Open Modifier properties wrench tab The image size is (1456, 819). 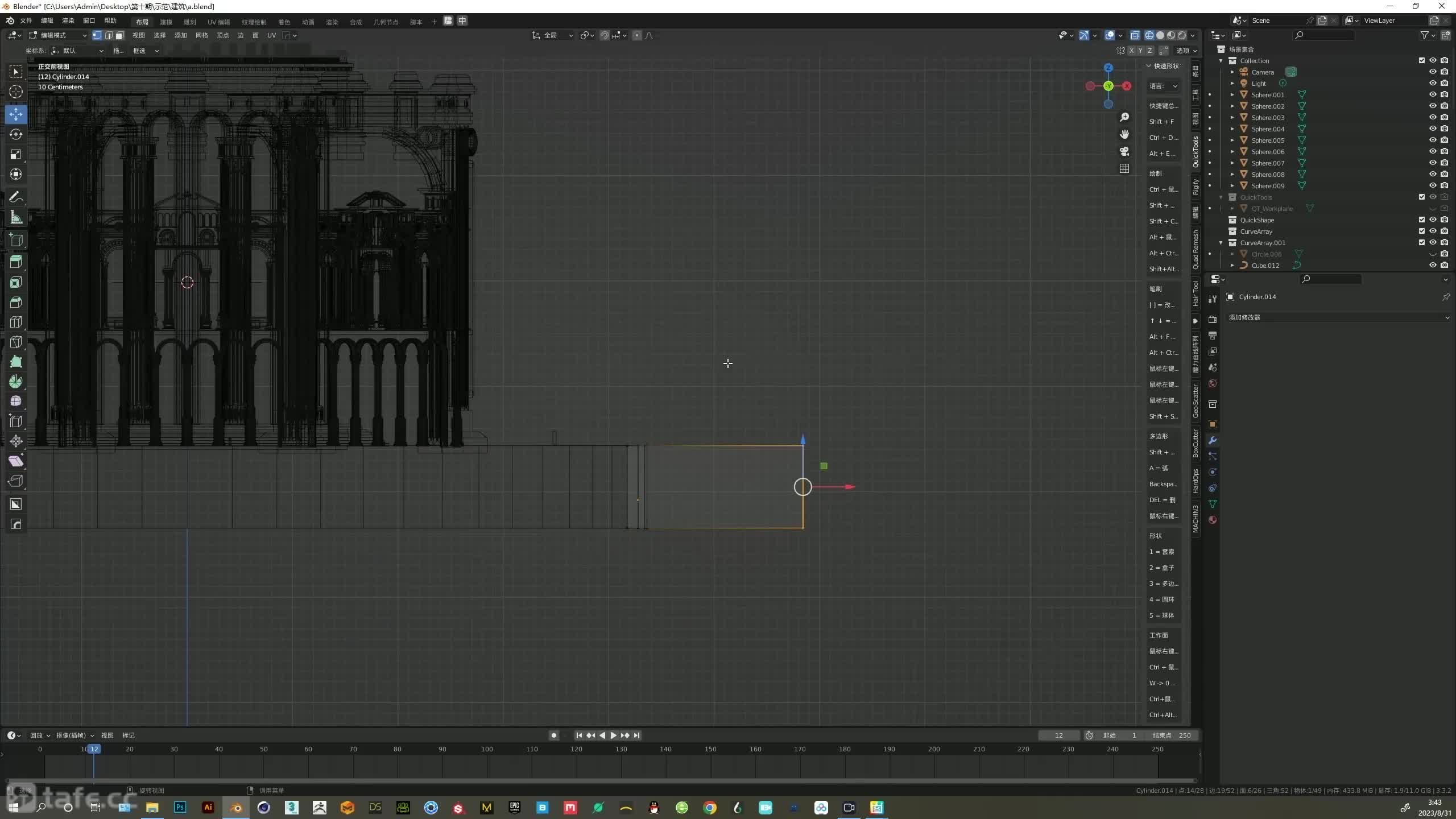[x=1213, y=440]
